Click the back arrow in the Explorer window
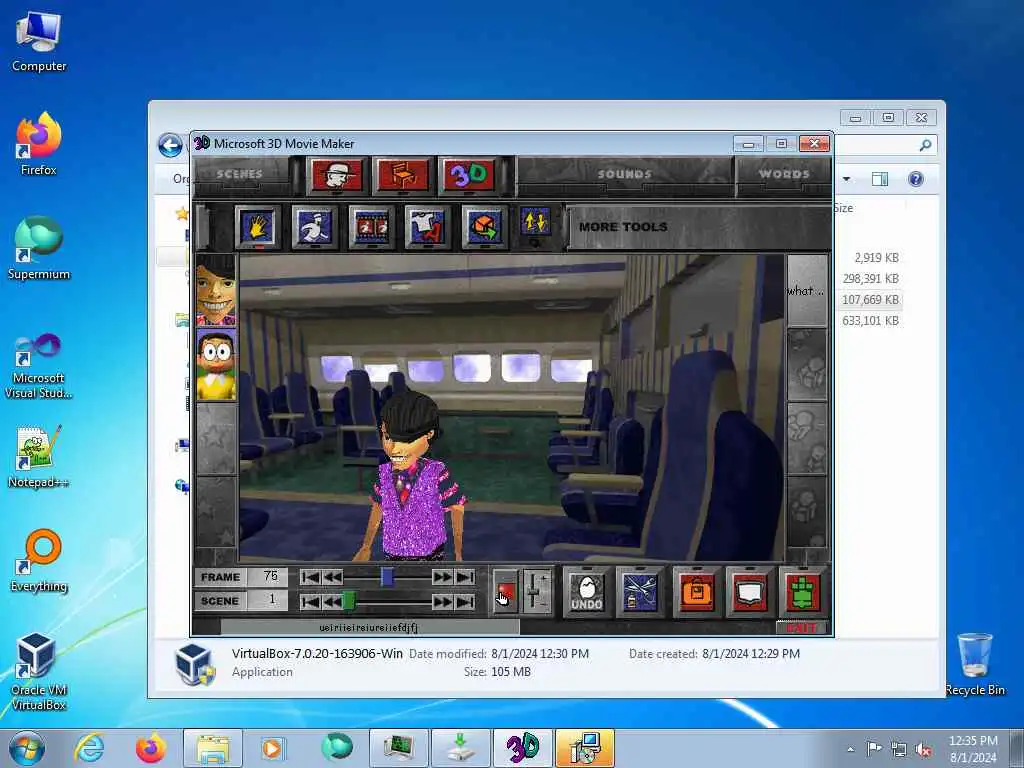The image size is (1024, 768). [170, 145]
